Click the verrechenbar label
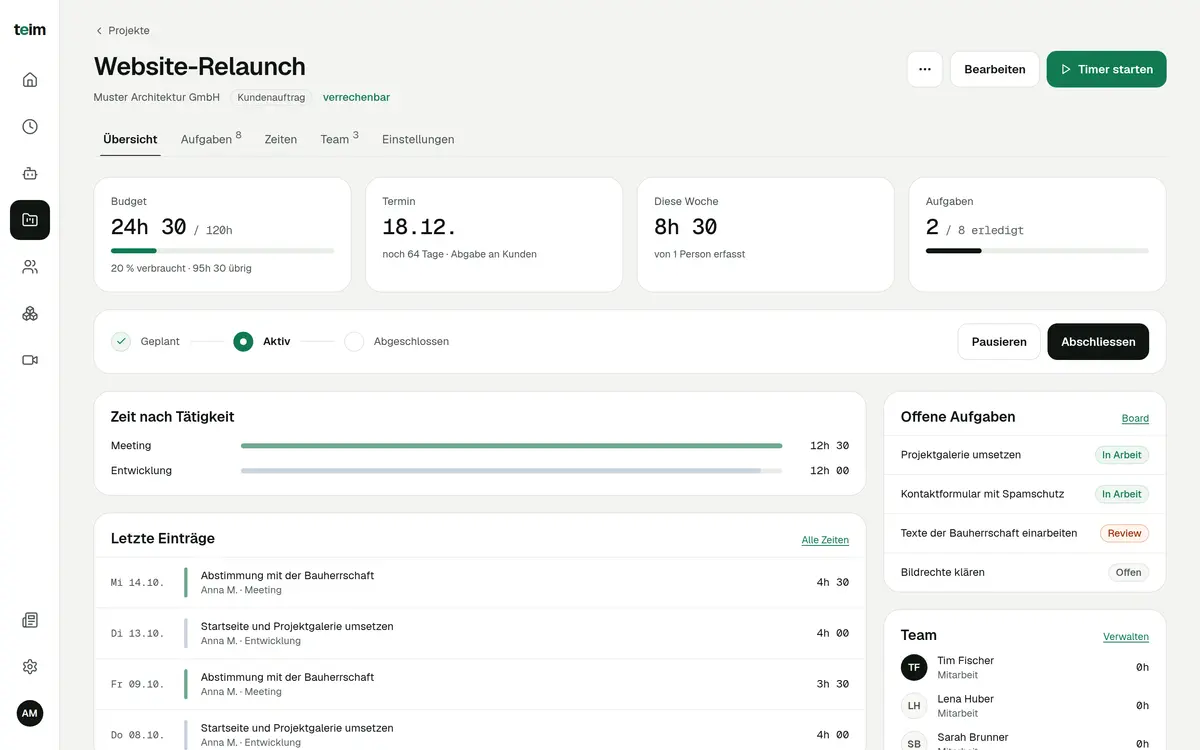 356,98
